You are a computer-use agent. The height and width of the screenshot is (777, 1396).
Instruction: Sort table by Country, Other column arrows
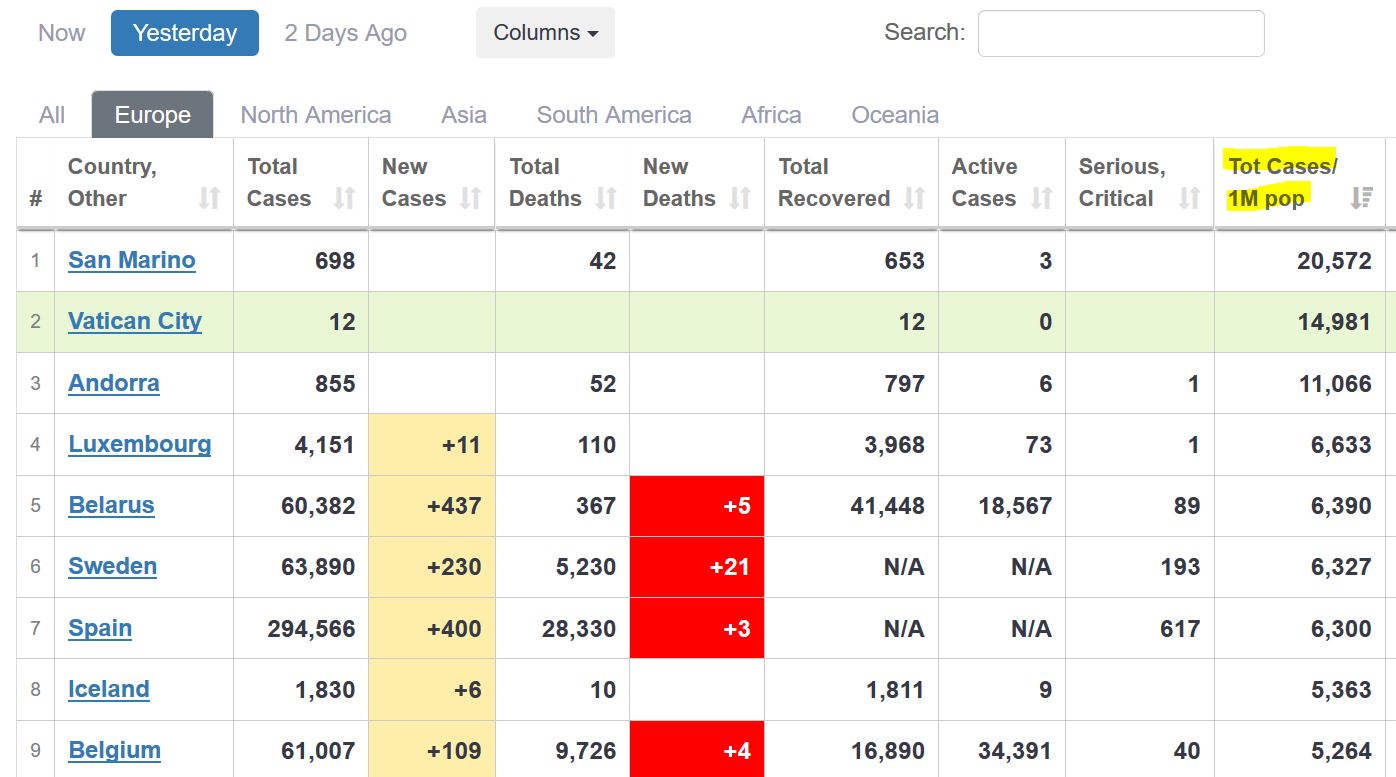209,198
